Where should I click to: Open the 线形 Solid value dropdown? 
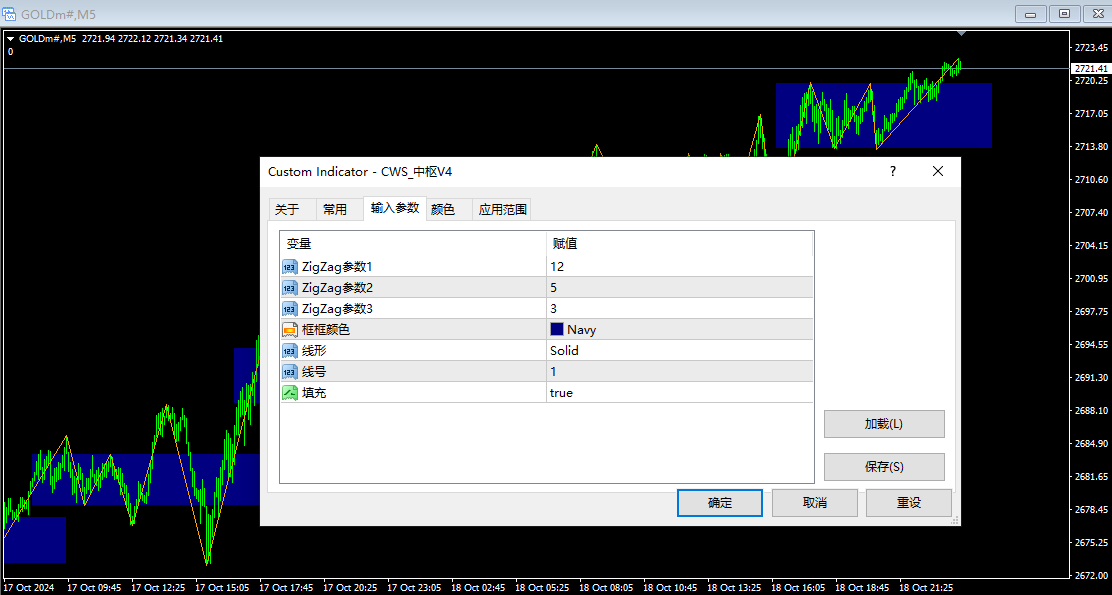tap(679, 351)
